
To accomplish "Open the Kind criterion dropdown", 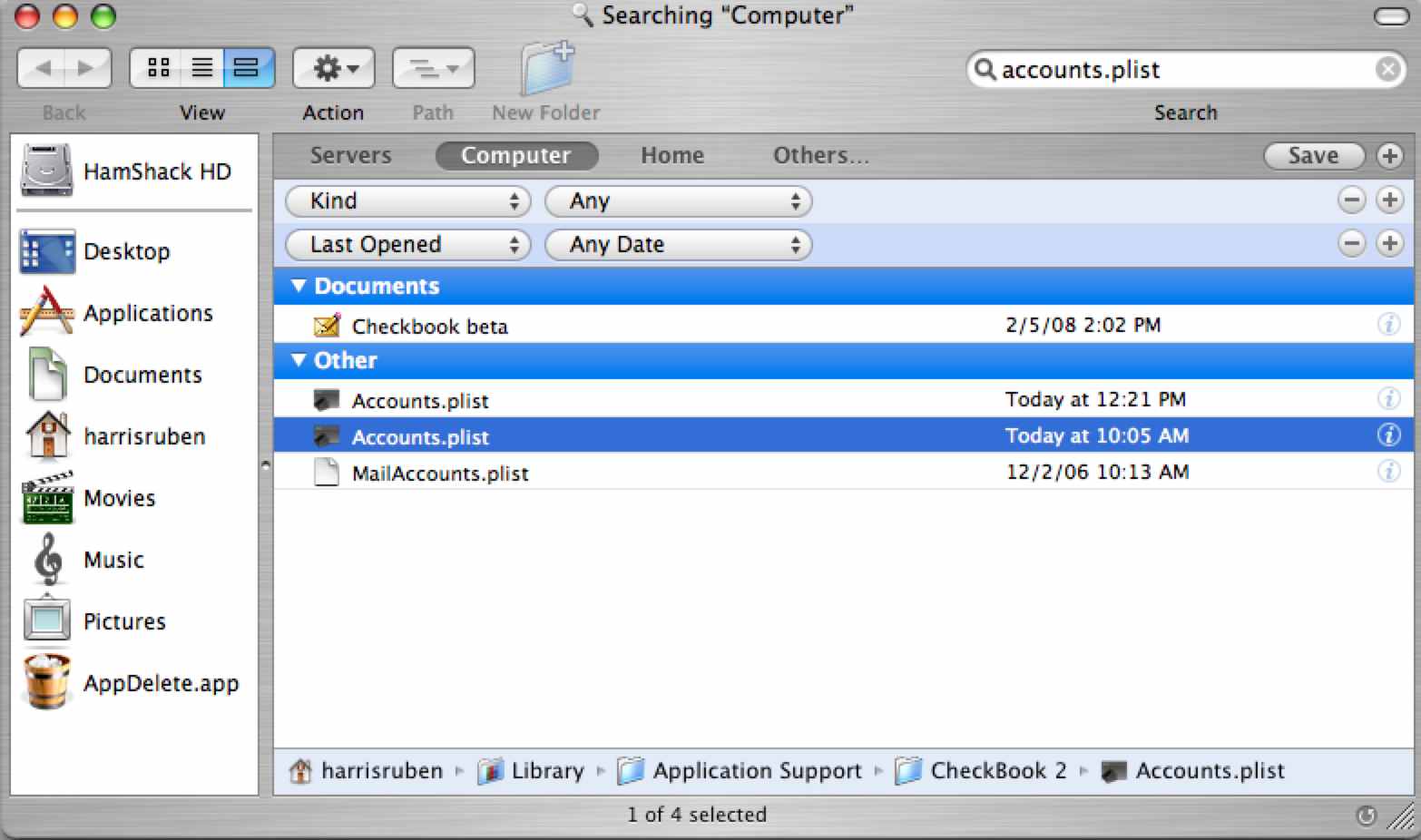I will point(407,200).
